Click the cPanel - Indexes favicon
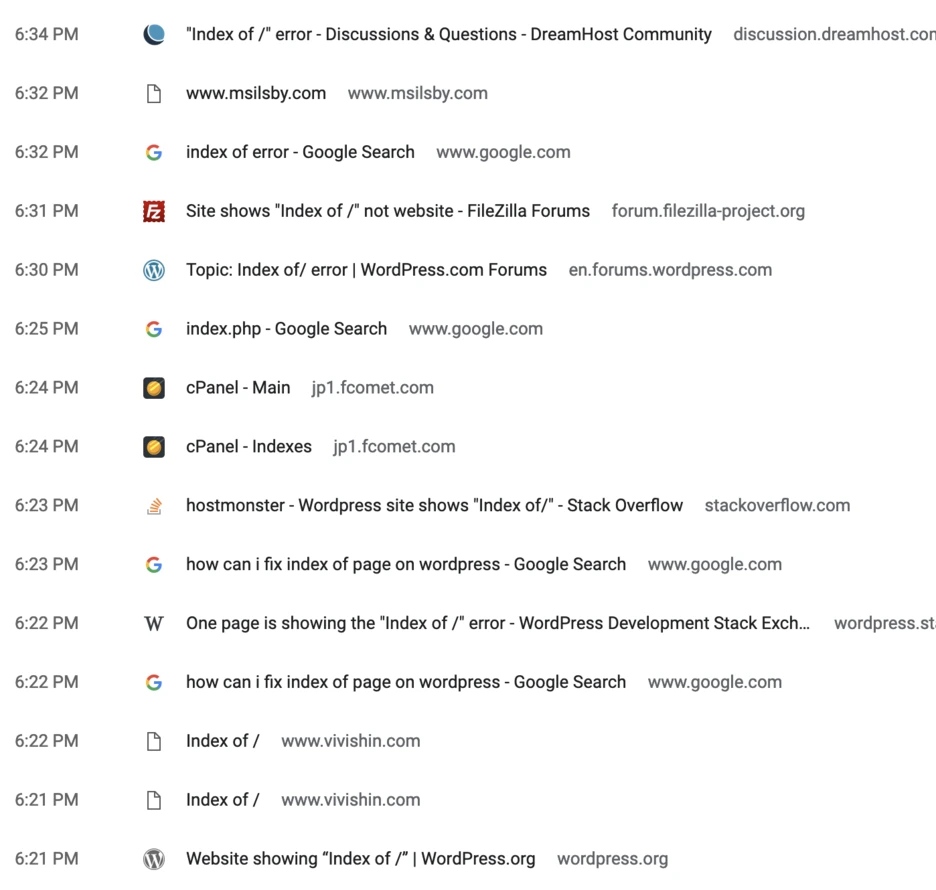Viewport: 936px width, 890px height. [x=154, y=447]
